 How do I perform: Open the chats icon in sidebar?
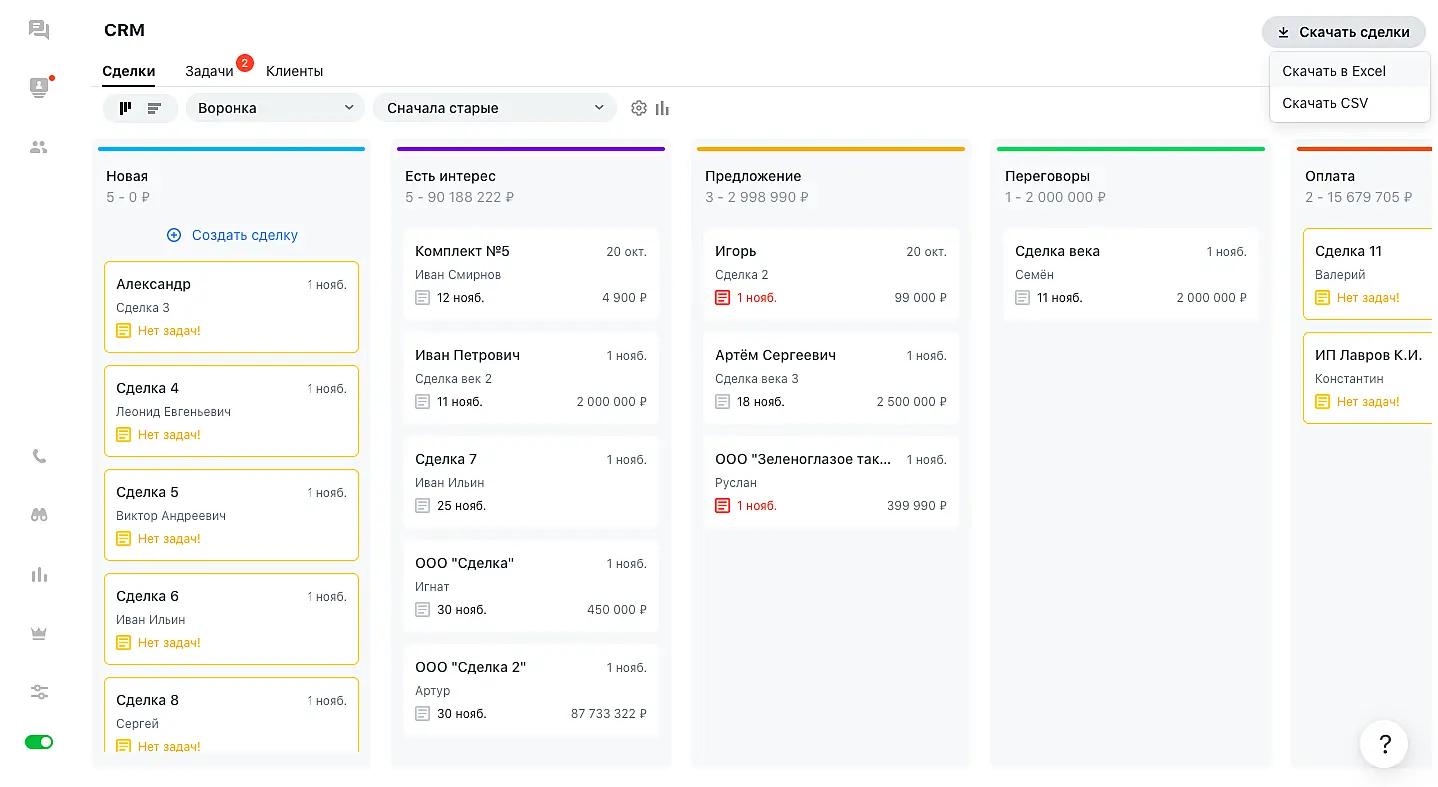pyautogui.click(x=39, y=30)
